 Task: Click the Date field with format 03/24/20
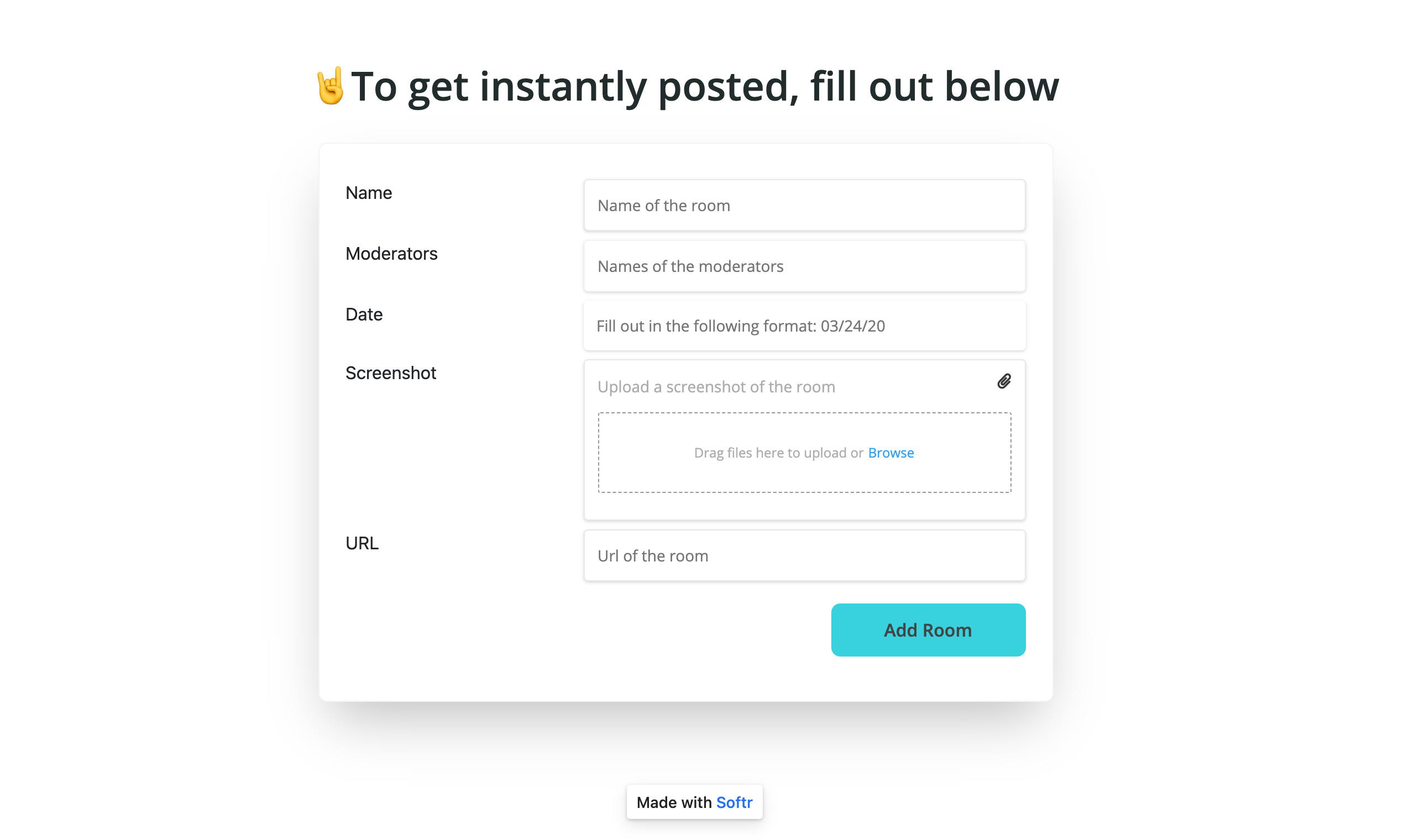pyautogui.click(x=804, y=326)
